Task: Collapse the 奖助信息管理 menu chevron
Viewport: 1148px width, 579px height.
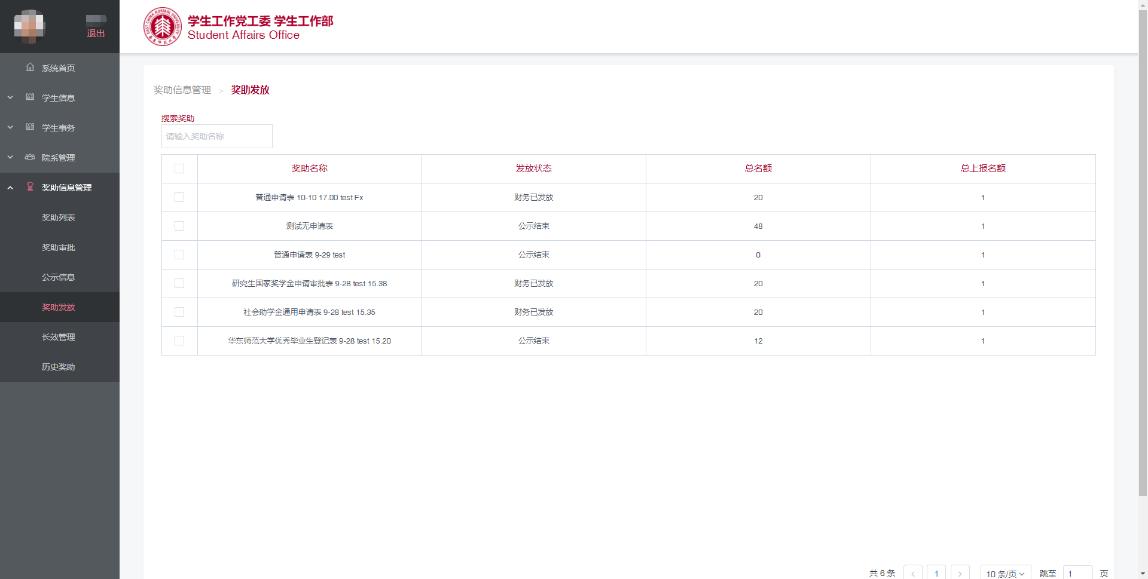Action: click(10, 188)
